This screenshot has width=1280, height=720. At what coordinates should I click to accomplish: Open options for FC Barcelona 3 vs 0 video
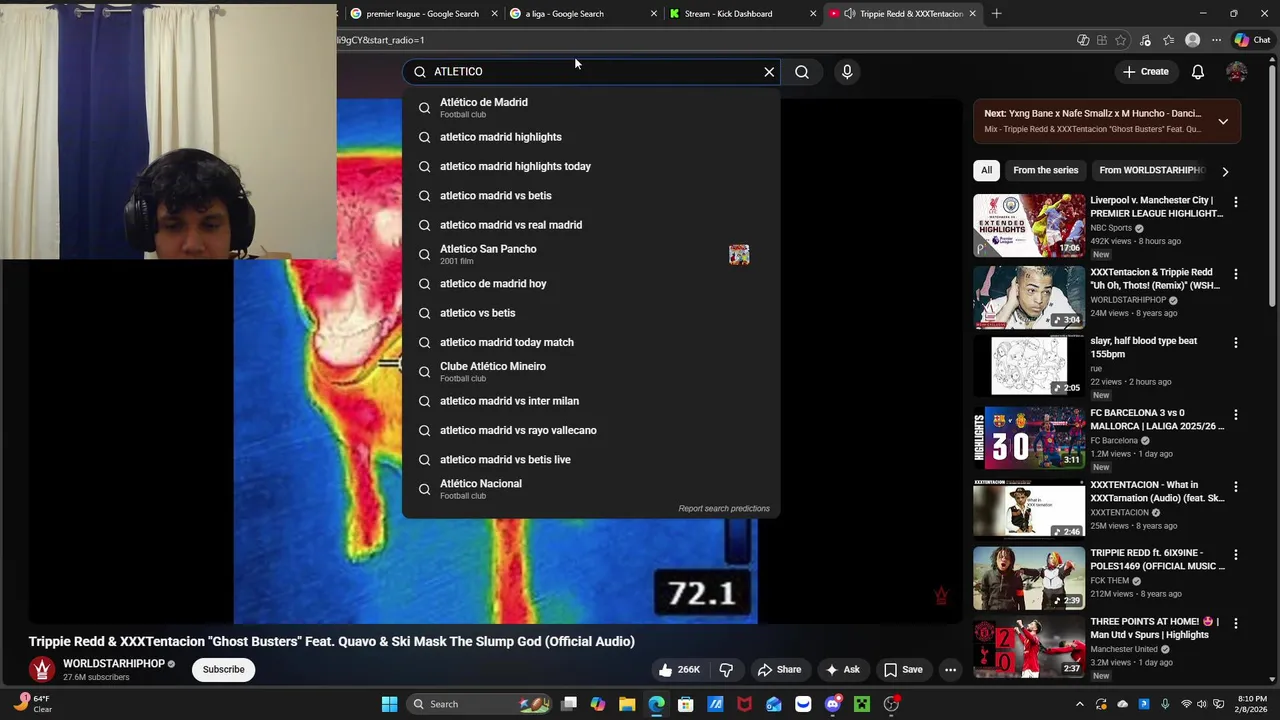point(1236,415)
